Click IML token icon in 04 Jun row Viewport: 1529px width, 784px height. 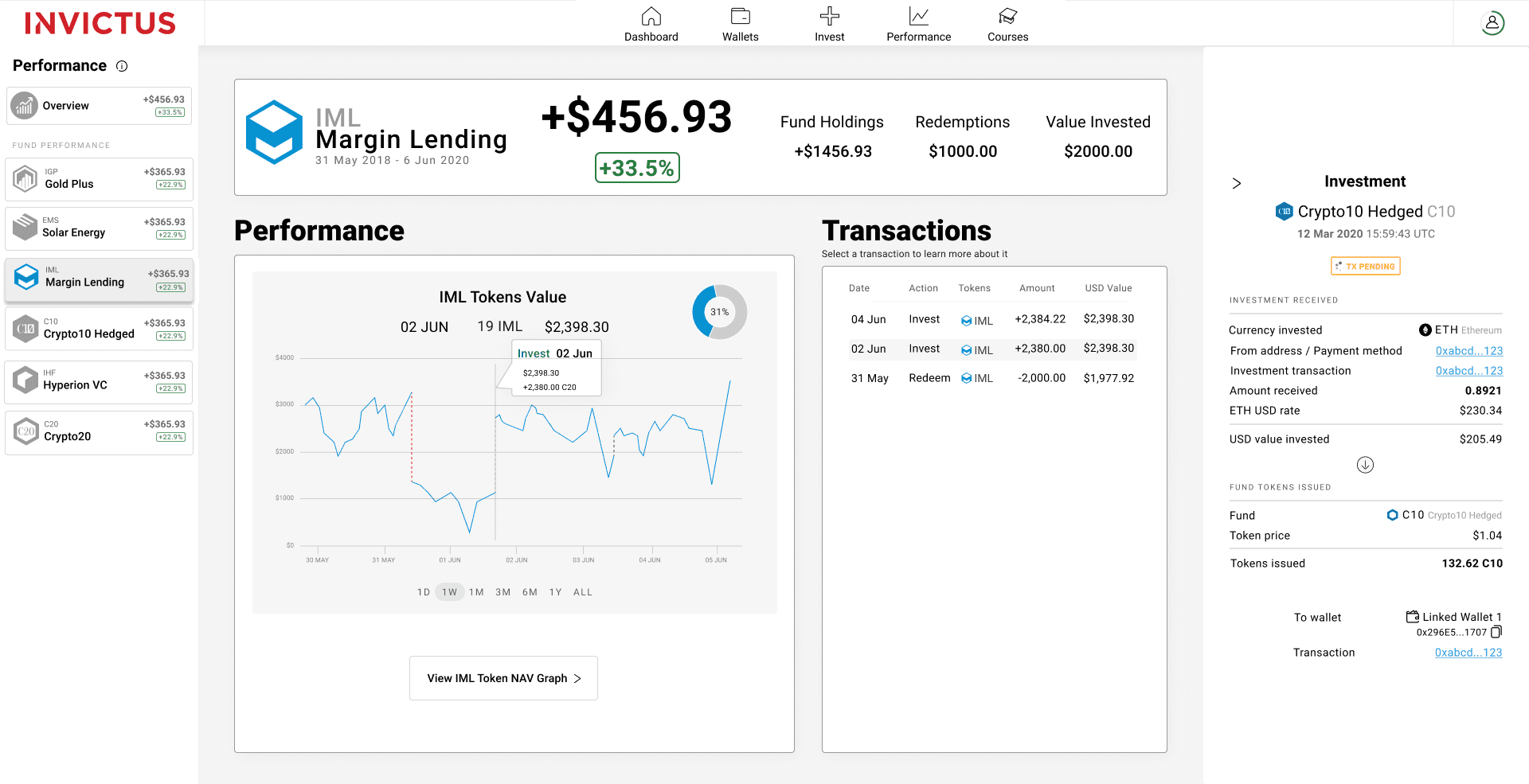(966, 321)
